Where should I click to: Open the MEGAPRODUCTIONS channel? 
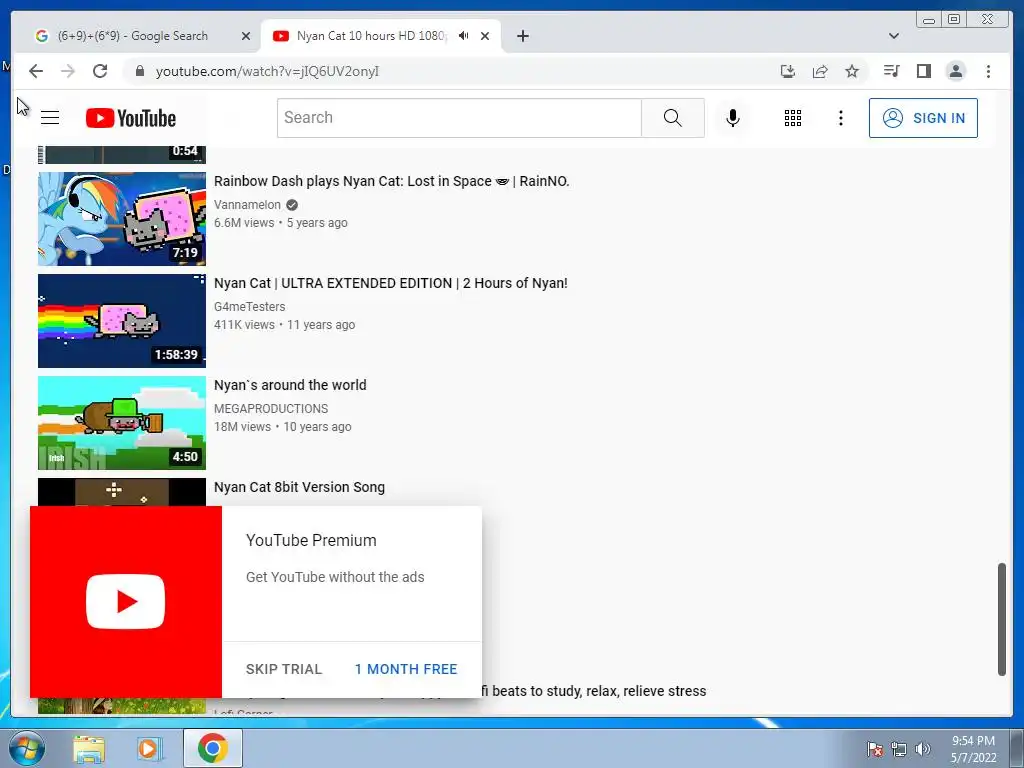pos(271,408)
